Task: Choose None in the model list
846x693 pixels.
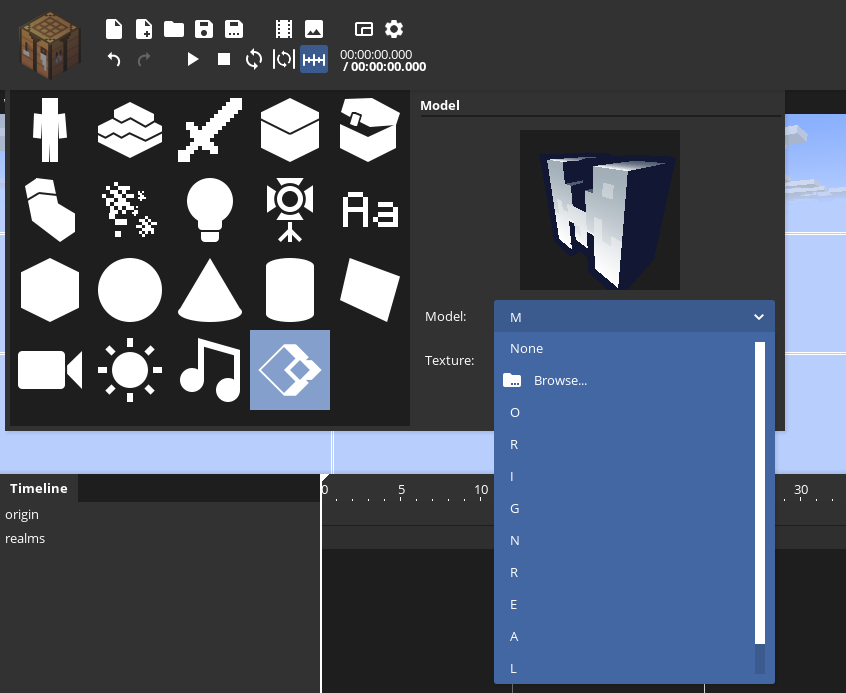Action: pos(526,349)
